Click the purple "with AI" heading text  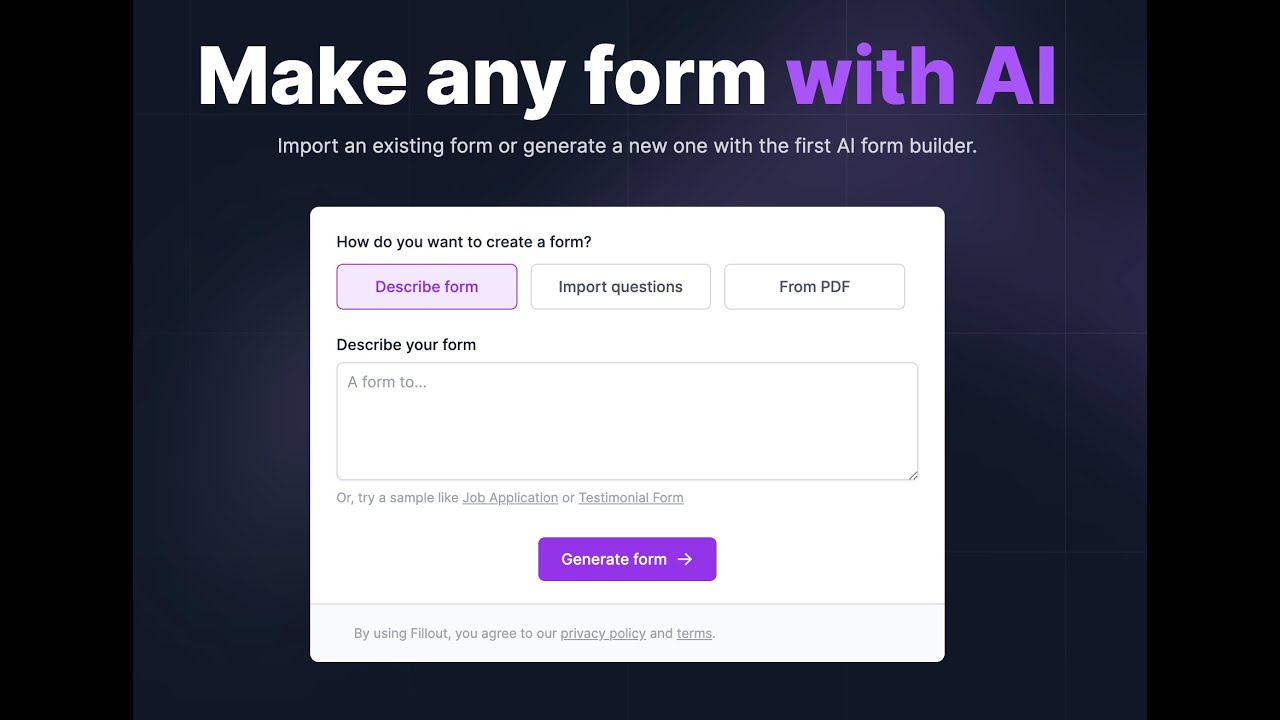921,76
